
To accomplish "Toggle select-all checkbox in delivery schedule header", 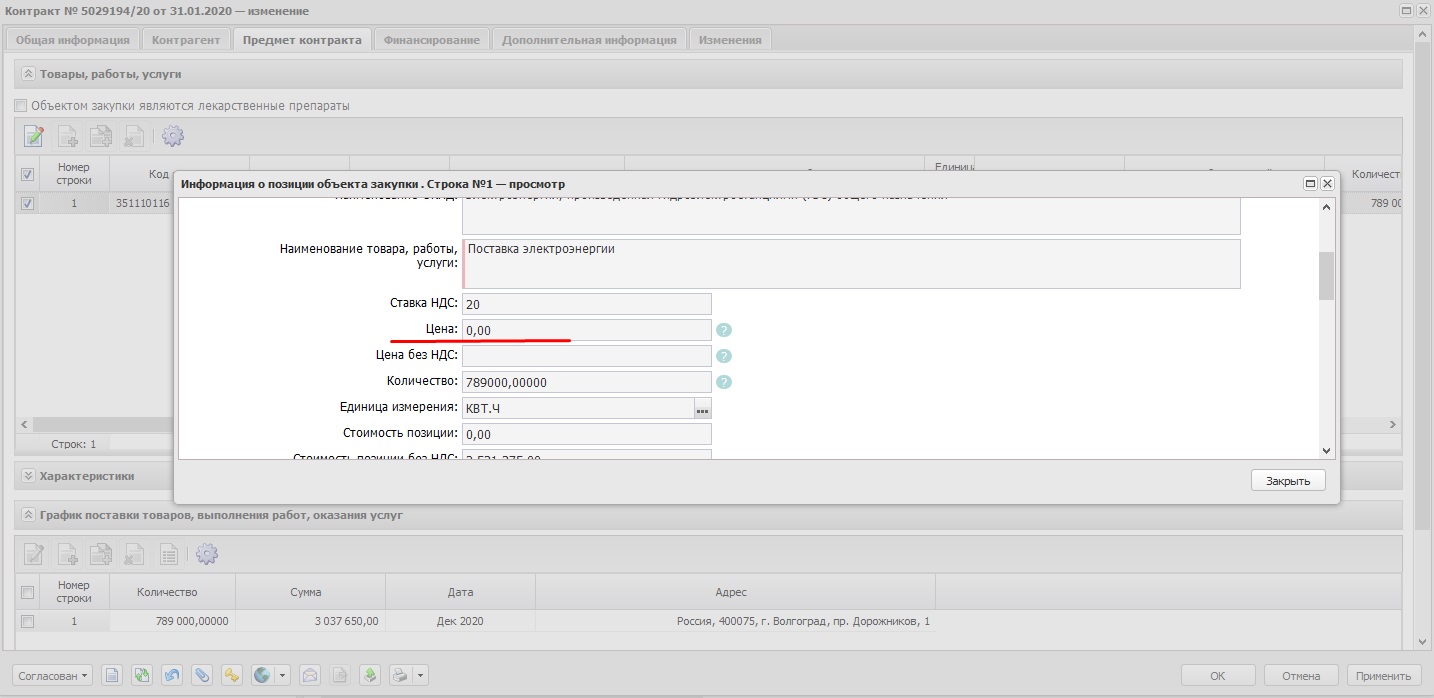I will [x=27, y=592].
